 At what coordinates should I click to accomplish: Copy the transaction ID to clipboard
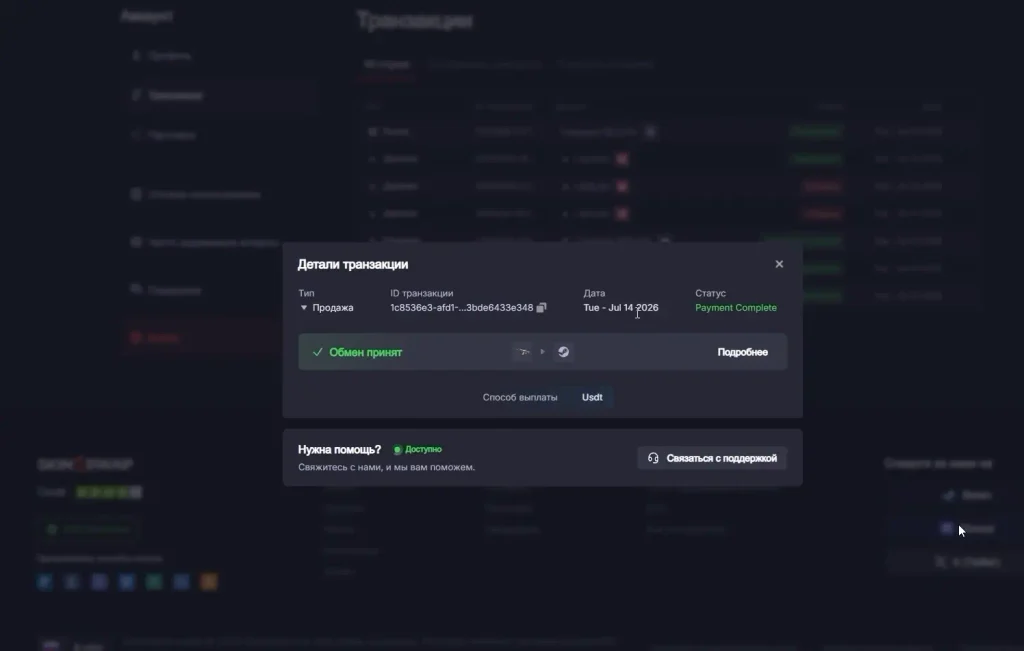tap(541, 308)
